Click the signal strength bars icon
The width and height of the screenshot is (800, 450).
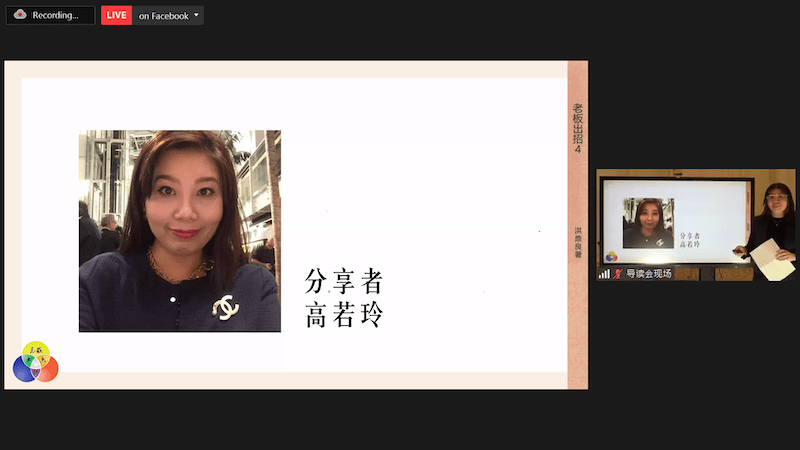[604, 273]
